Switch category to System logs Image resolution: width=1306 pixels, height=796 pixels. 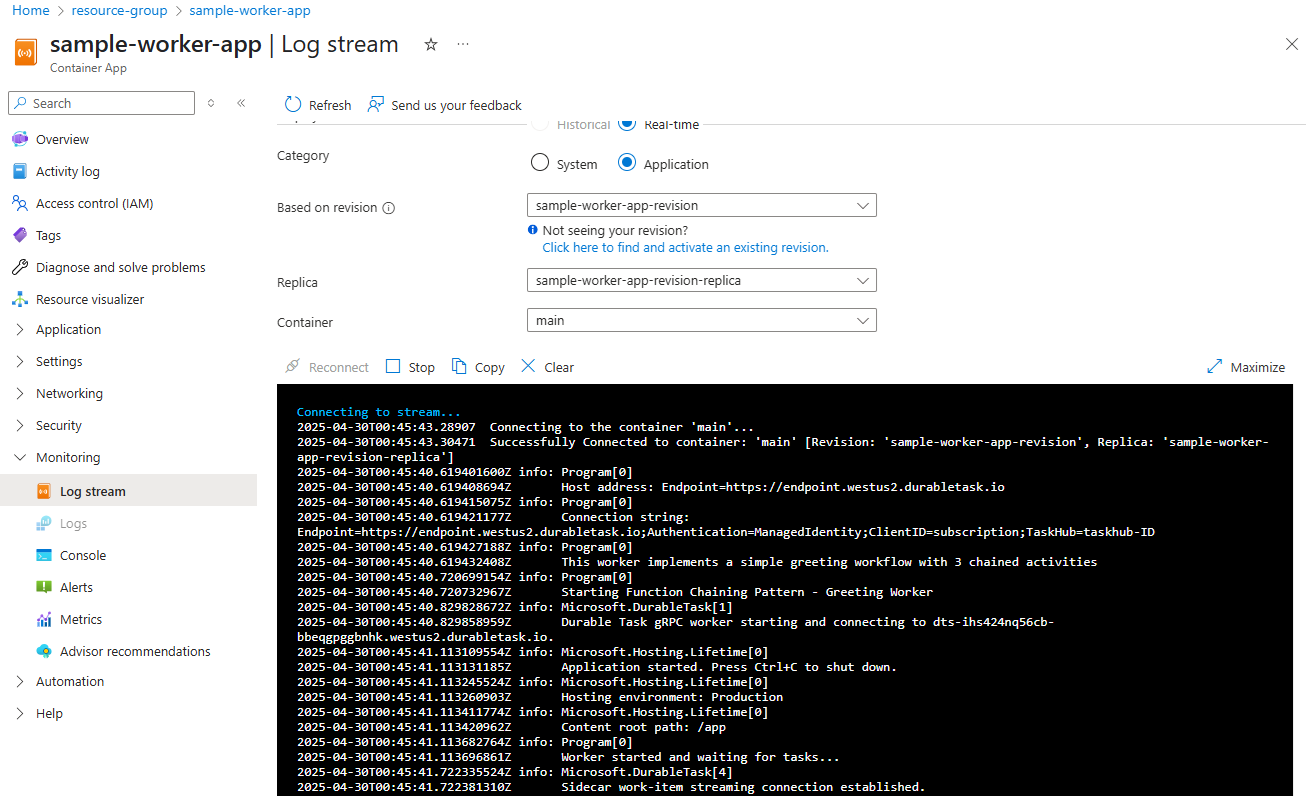point(540,162)
